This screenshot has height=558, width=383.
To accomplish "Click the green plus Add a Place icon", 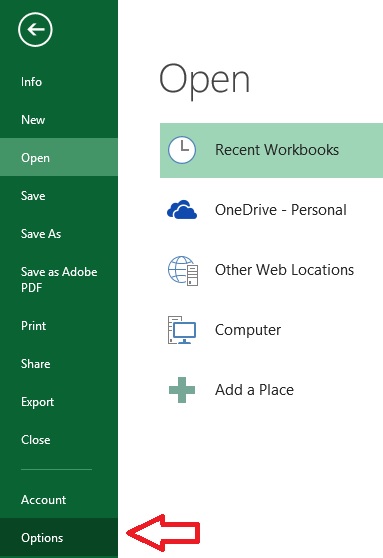I will point(182,390).
